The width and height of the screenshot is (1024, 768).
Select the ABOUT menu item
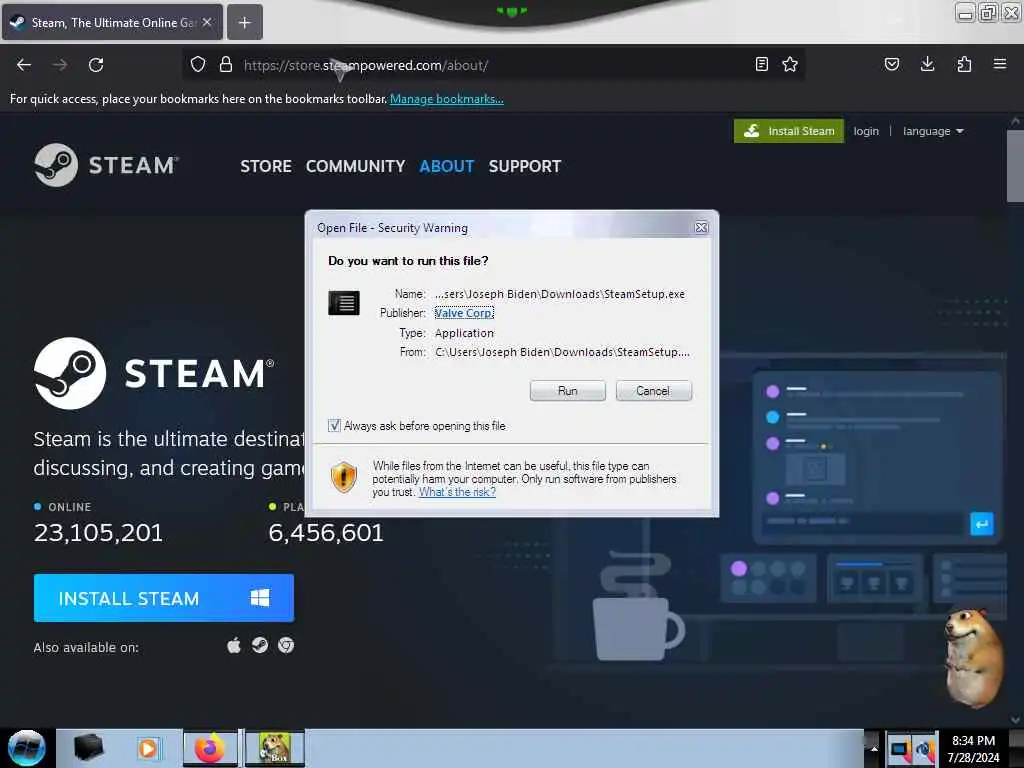[447, 167]
